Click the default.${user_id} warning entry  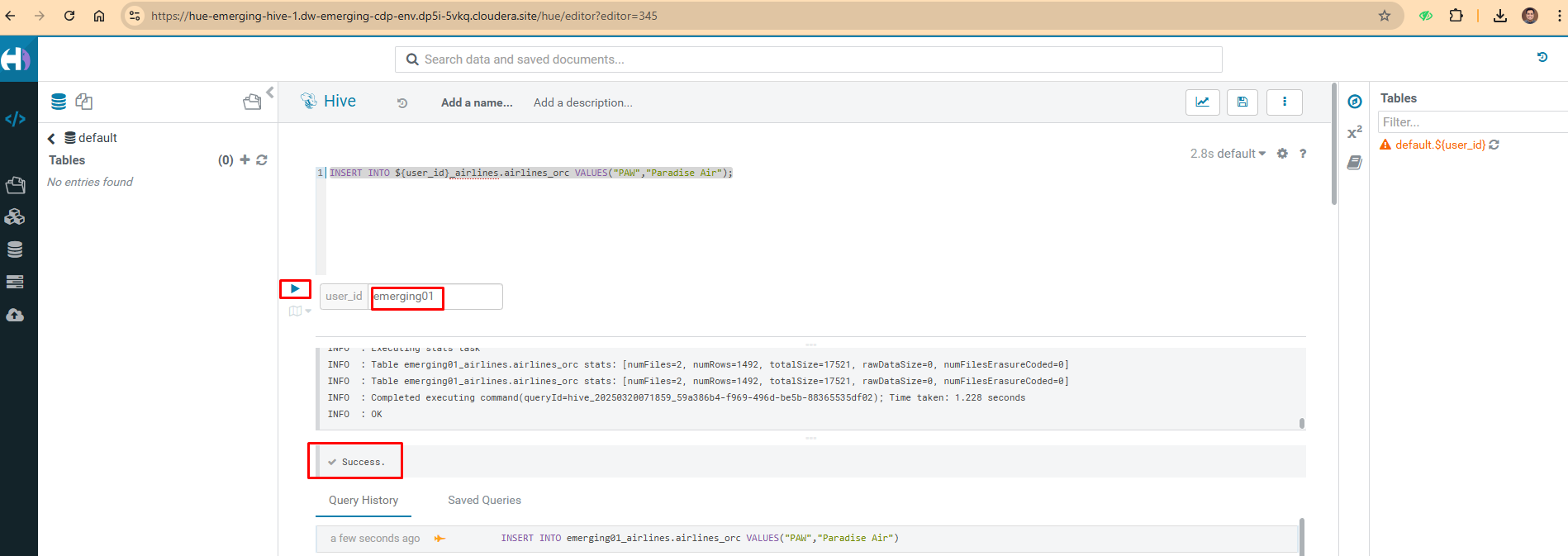[x=1440, y=145]
